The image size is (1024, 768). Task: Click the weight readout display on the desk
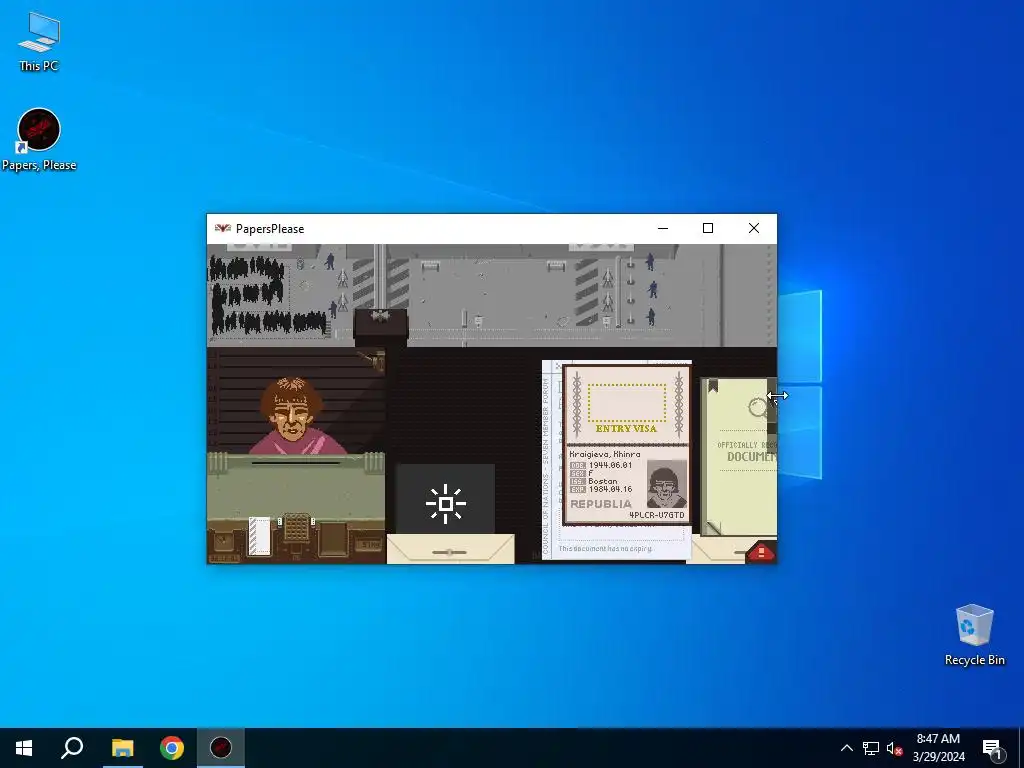(x=370, y=543)
